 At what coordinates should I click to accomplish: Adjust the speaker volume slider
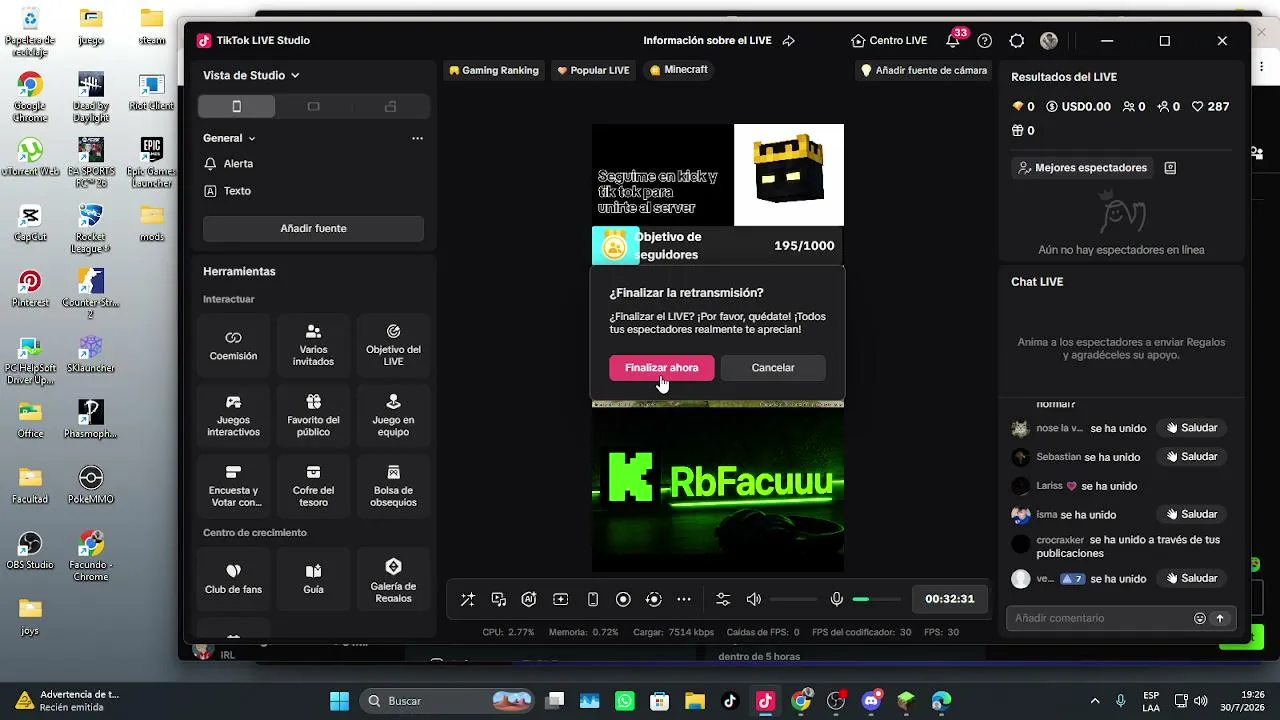tap(794, 599)
